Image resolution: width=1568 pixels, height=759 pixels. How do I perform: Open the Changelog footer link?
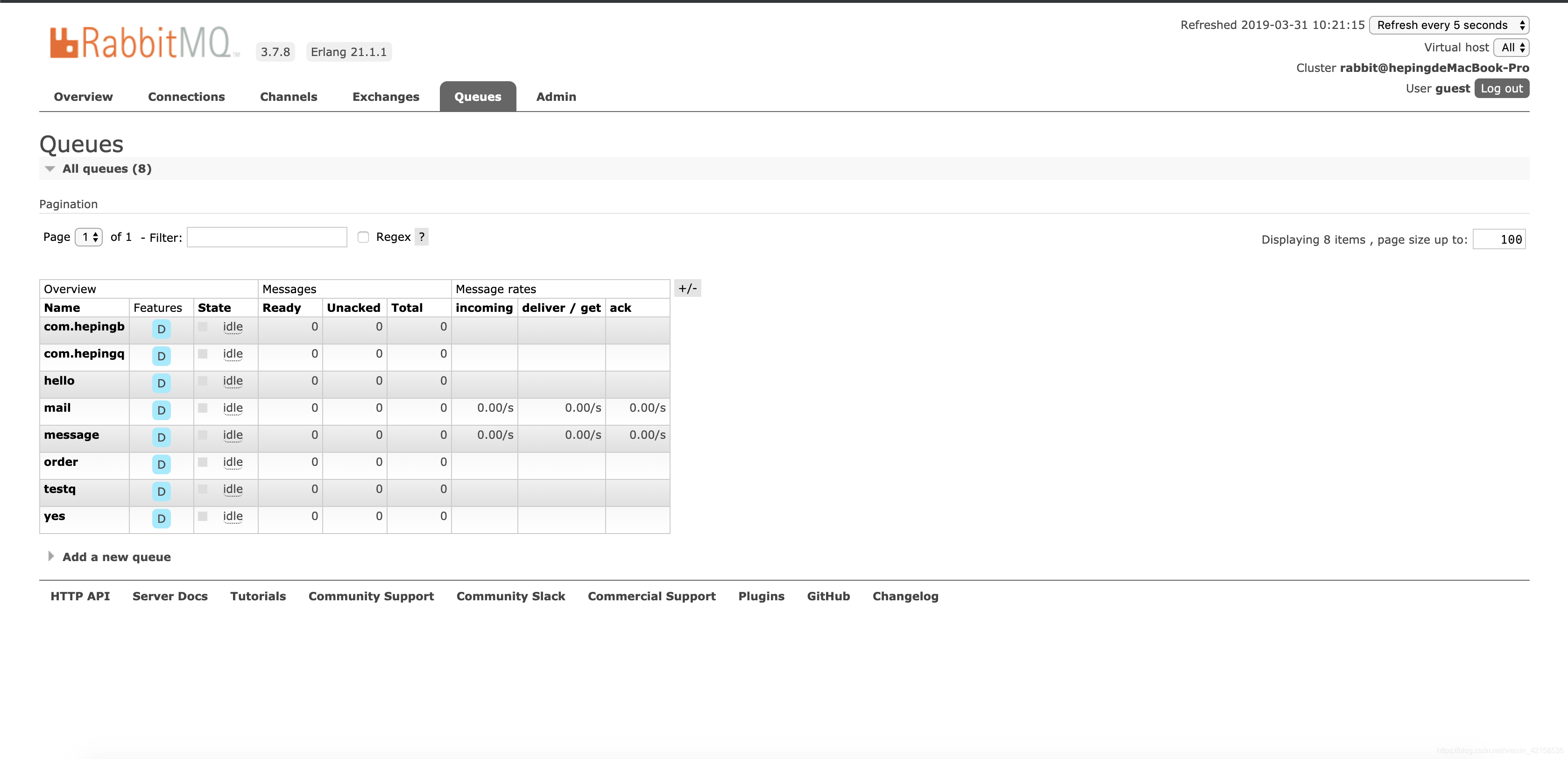(906, 597)
